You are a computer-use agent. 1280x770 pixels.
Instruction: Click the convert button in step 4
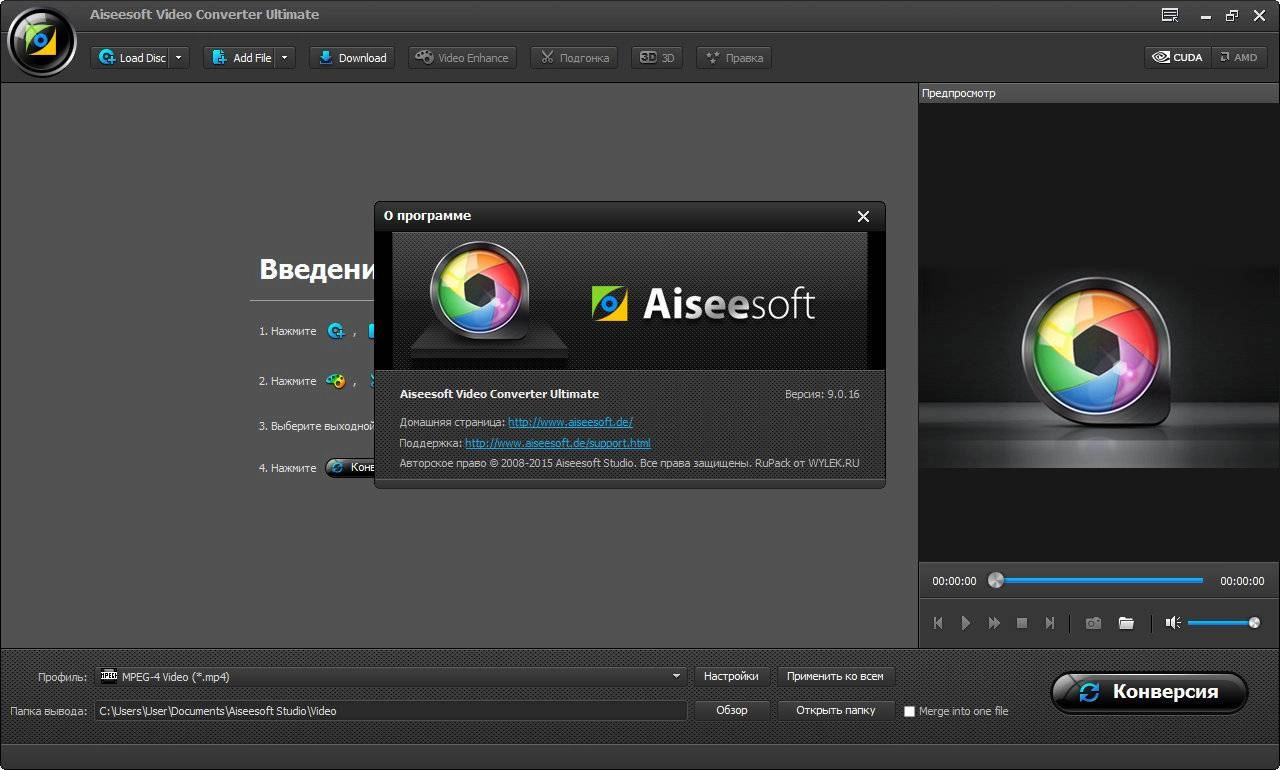[x=350, y=467]
